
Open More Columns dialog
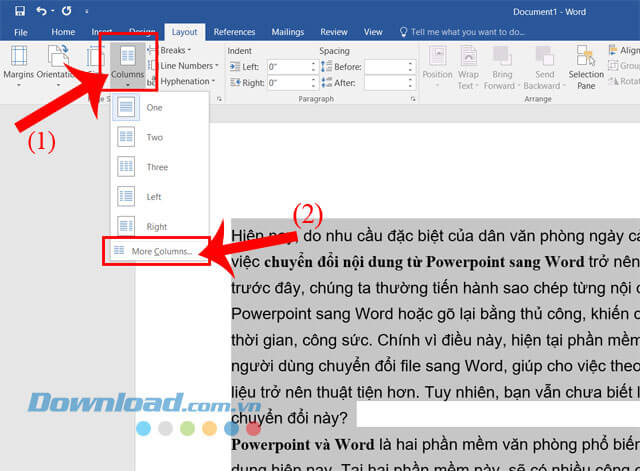pos(156,251)
